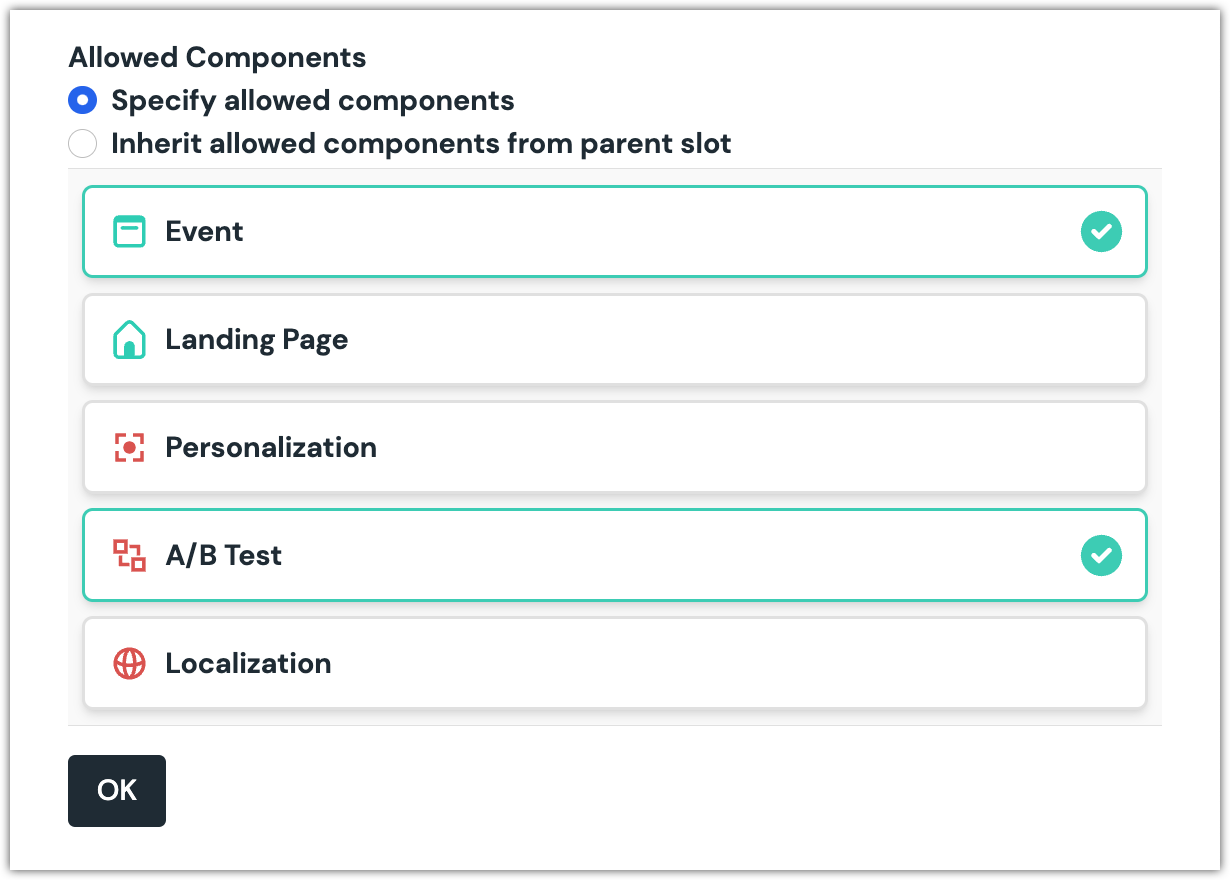Enable the Landing Page component label
The width and height of the screenshot is (1230, 880).
(x=256, y=340)
